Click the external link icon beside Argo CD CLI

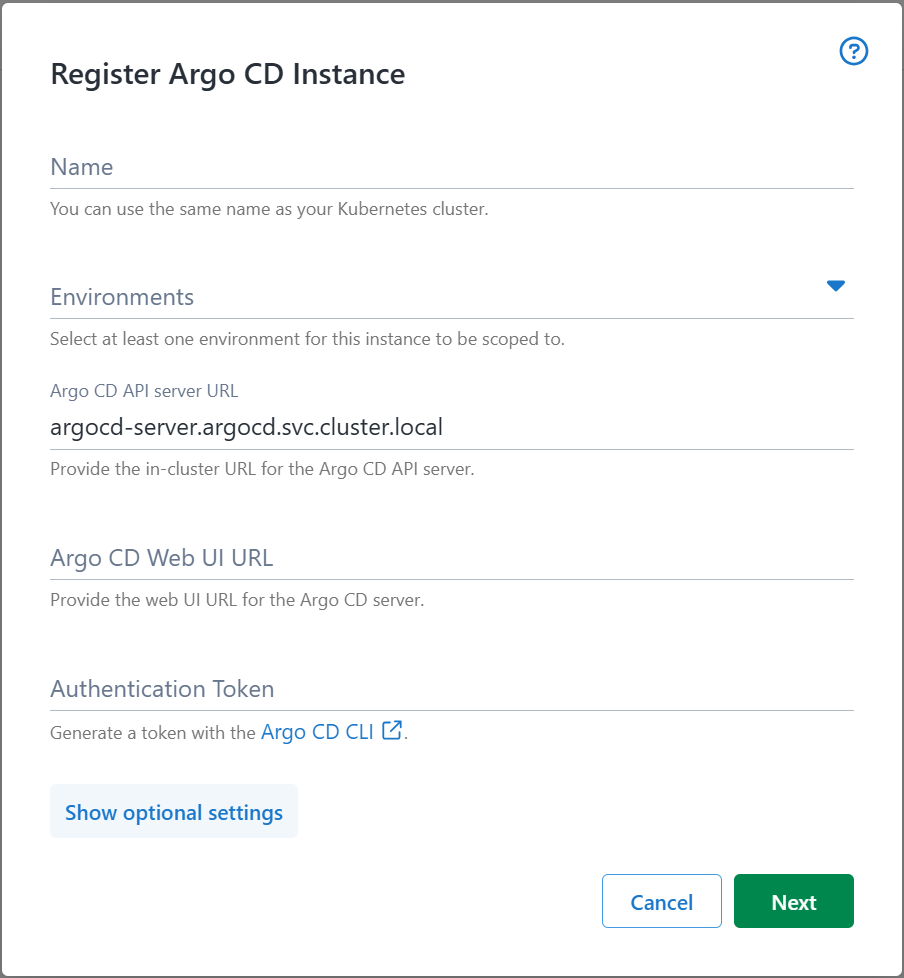point(393,731)
